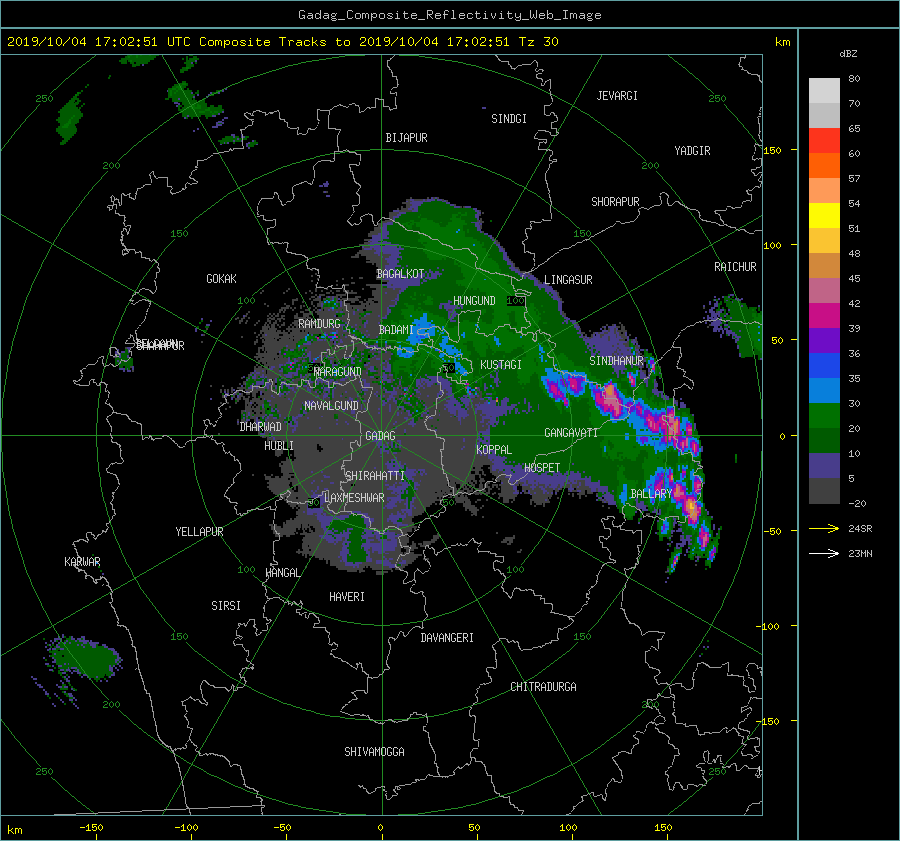Click the GANGAVATI city label
Image resolution: width=900 pixels, height=841 pixels.
tap(571, 432)
